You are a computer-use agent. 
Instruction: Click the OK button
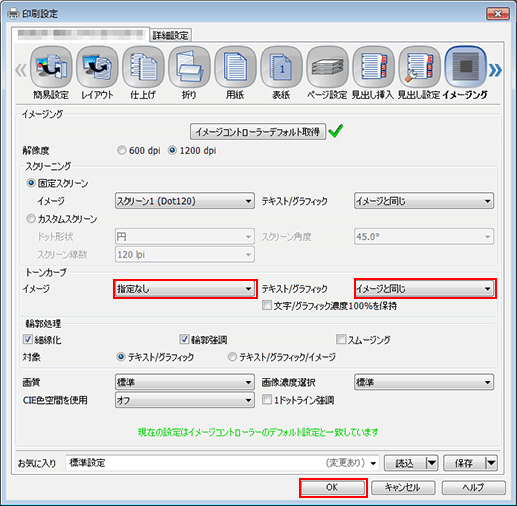coord(333,488)
